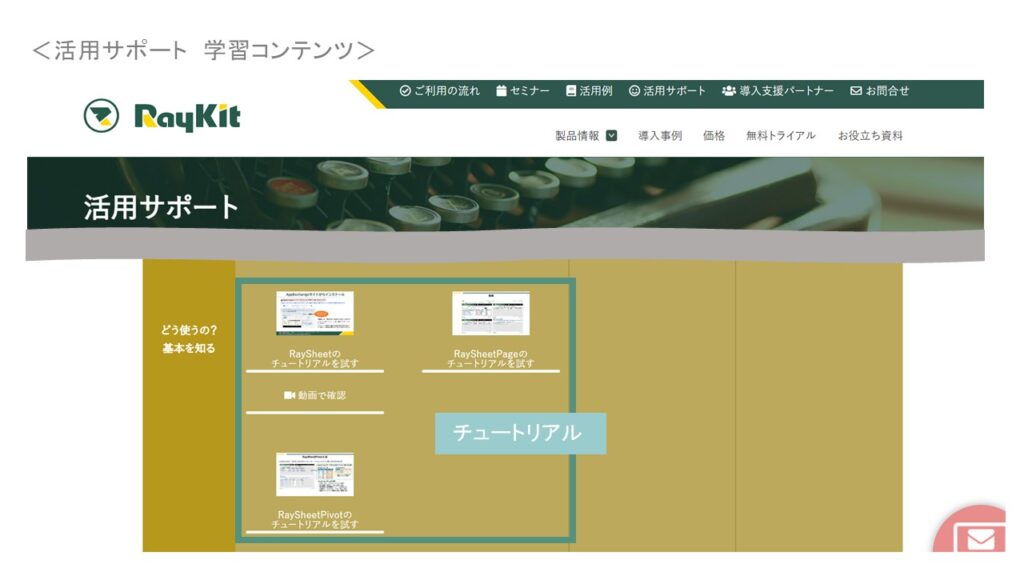1024x576 pixels.
Task: Click the 活用サポート banner heading
Action: pyautogui.click(x=161, y=208)
